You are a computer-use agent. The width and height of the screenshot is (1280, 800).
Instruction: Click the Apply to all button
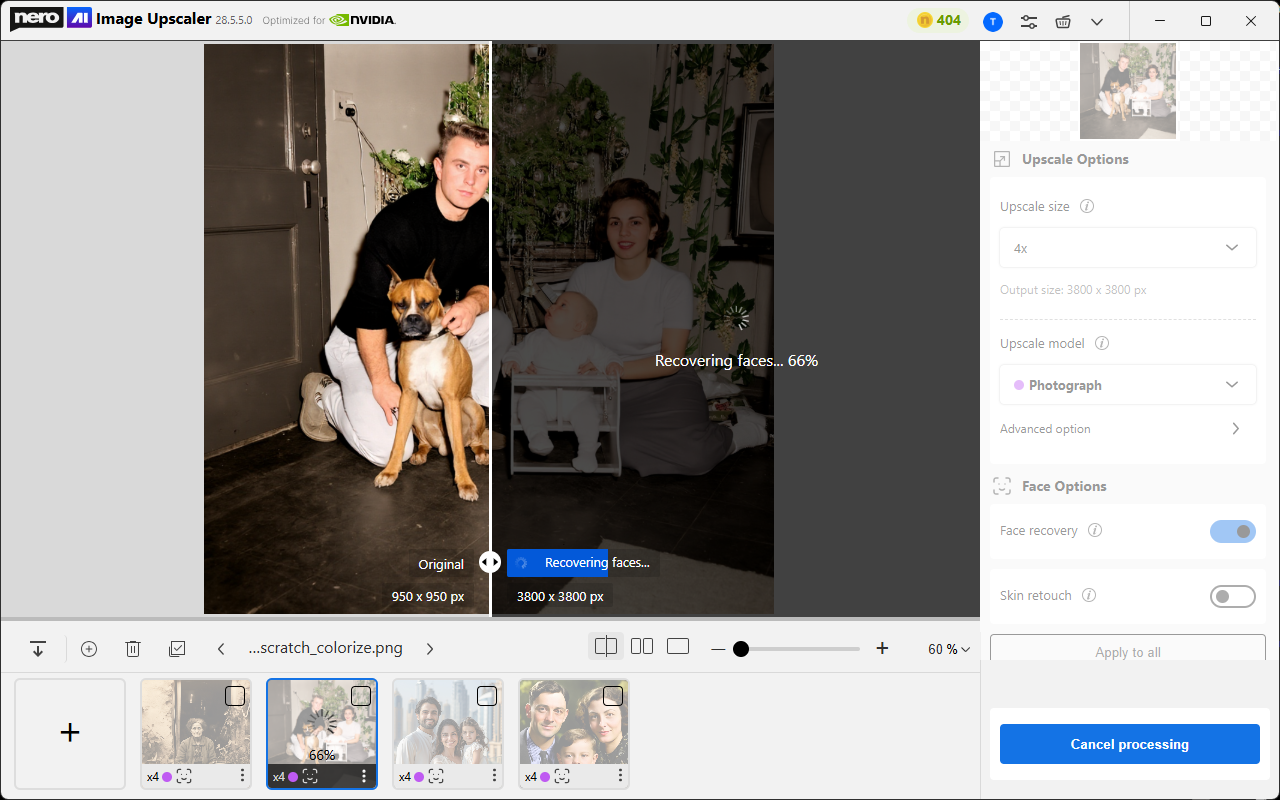pos(1127,651)
